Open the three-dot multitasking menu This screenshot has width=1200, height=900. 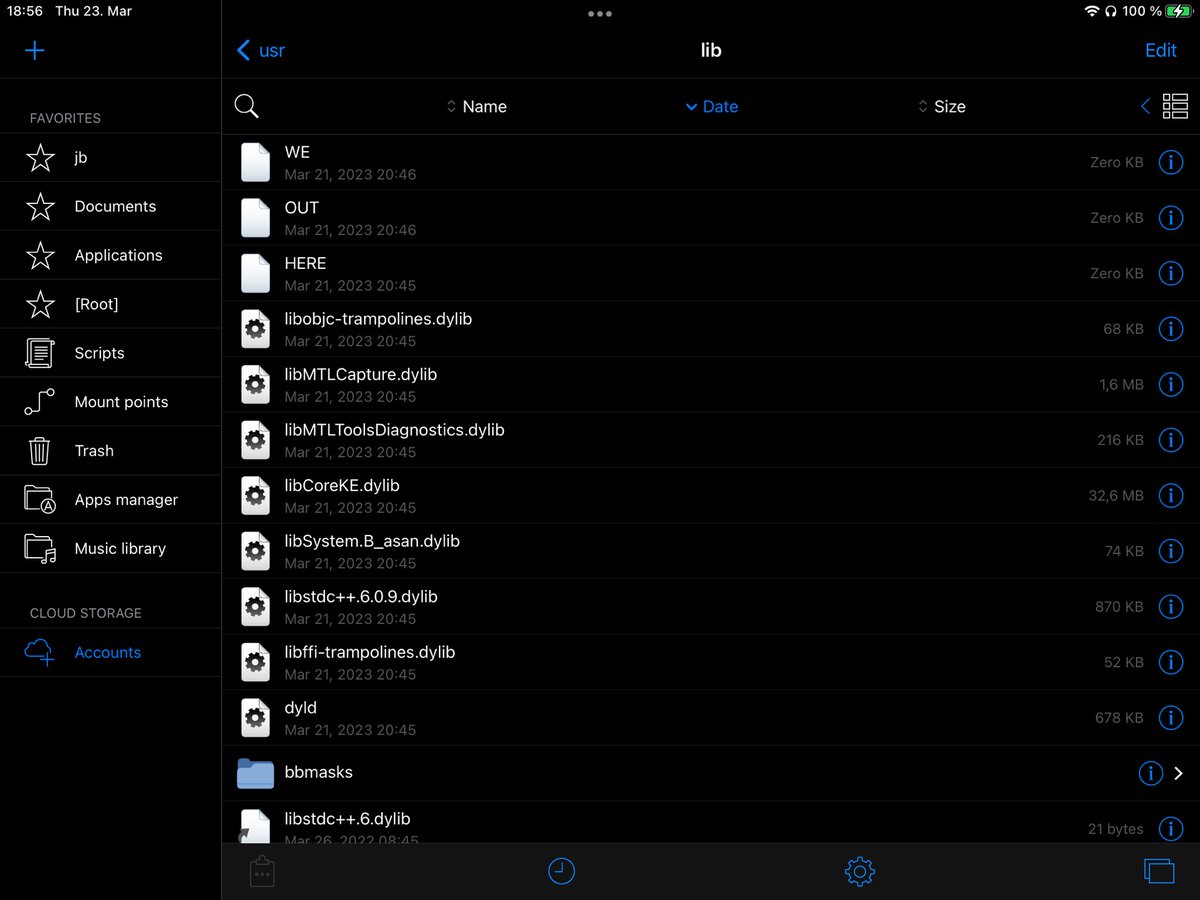tap(600, 14)
